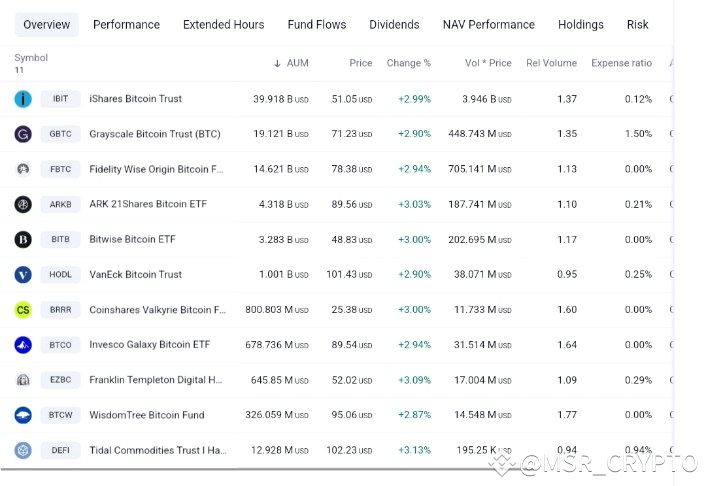Sort by Change % column header

click(408, 63)
